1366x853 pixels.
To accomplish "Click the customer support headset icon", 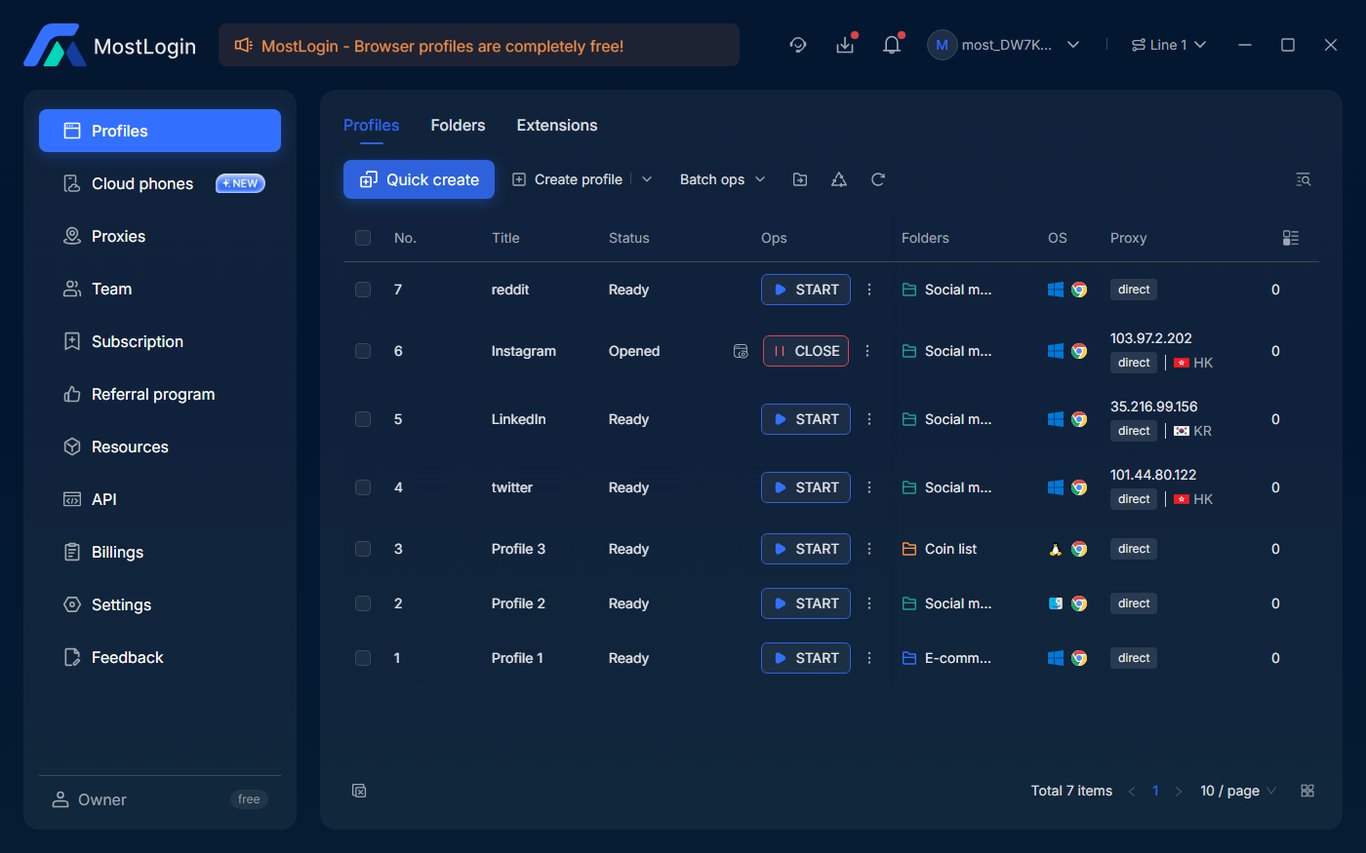I will [x=798, y=45].
